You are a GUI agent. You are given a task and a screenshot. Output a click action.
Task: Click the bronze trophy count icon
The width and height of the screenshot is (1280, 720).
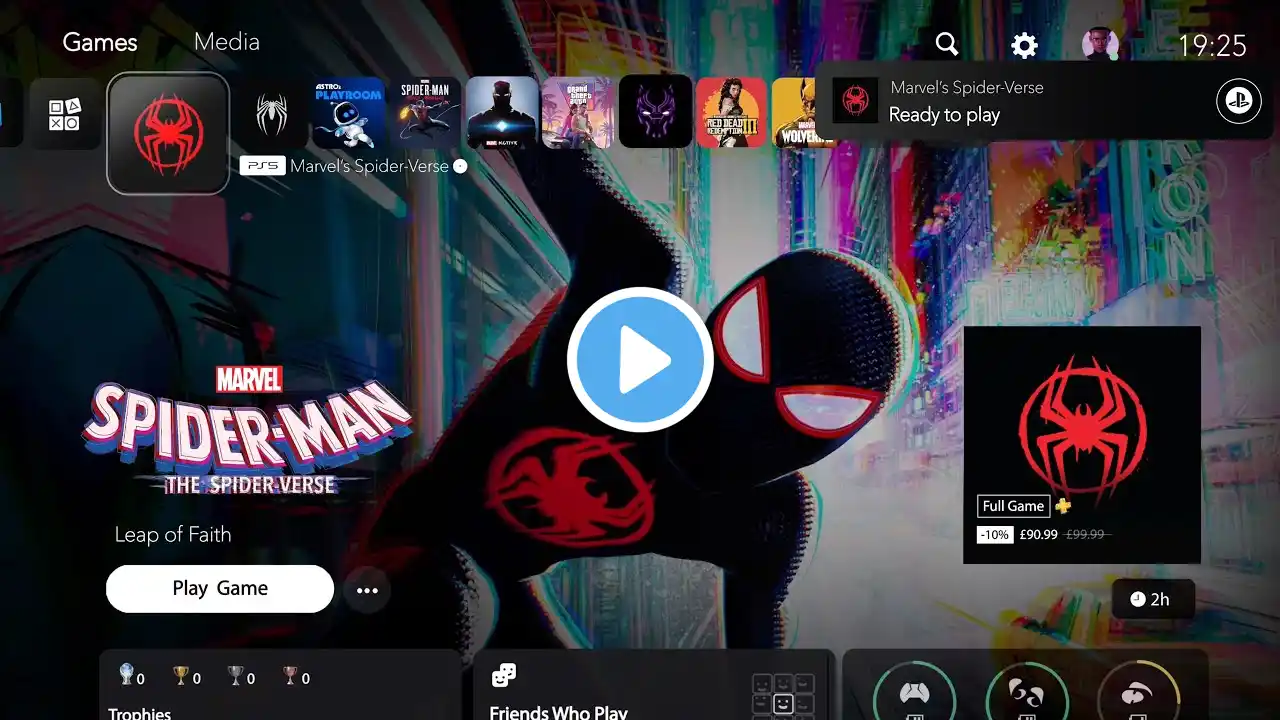291,676
